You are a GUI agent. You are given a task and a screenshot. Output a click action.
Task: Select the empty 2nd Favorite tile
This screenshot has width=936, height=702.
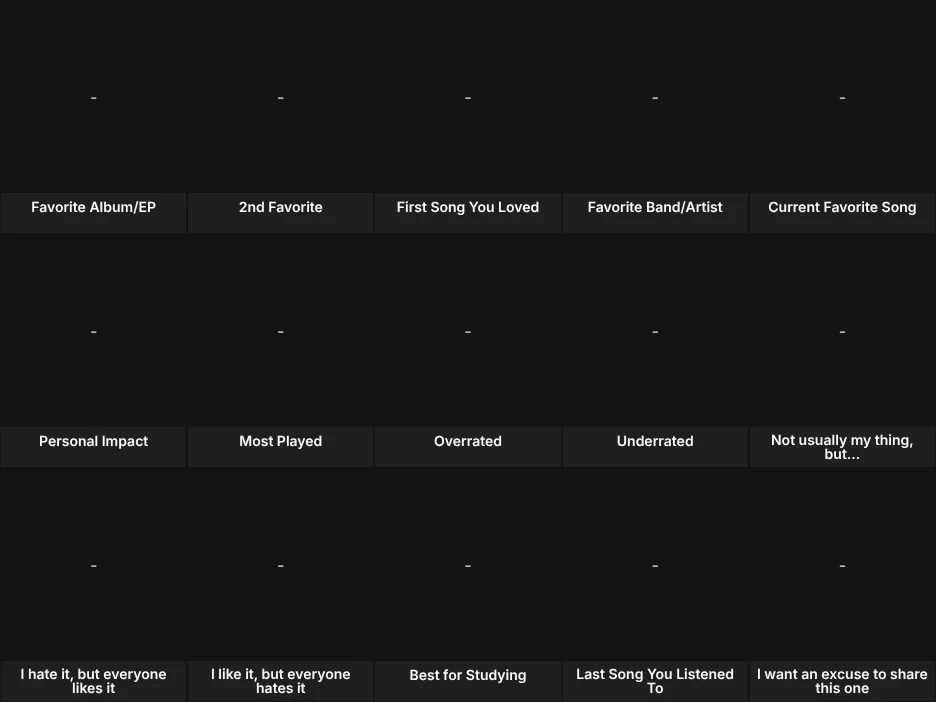pyautogui.click(x=281, y=97)
